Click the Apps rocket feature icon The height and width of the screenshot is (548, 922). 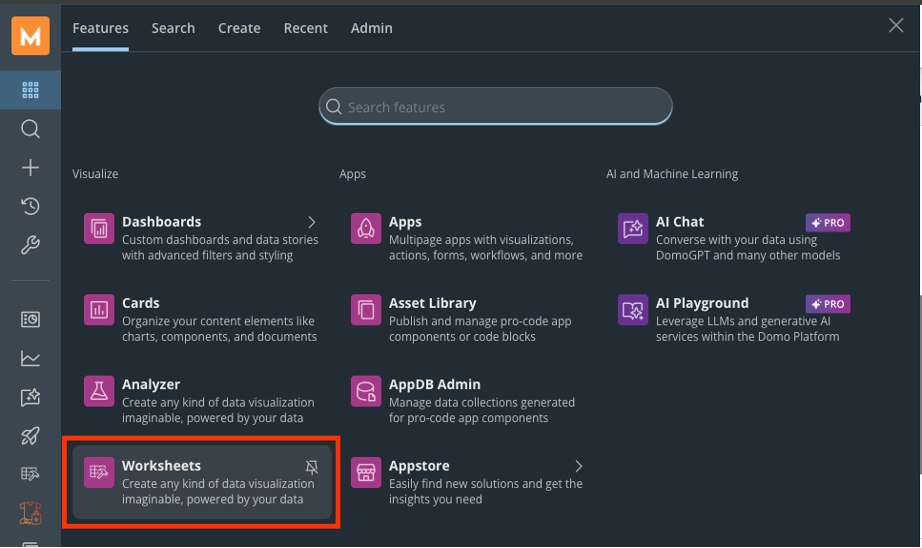[x=366, y=228]
